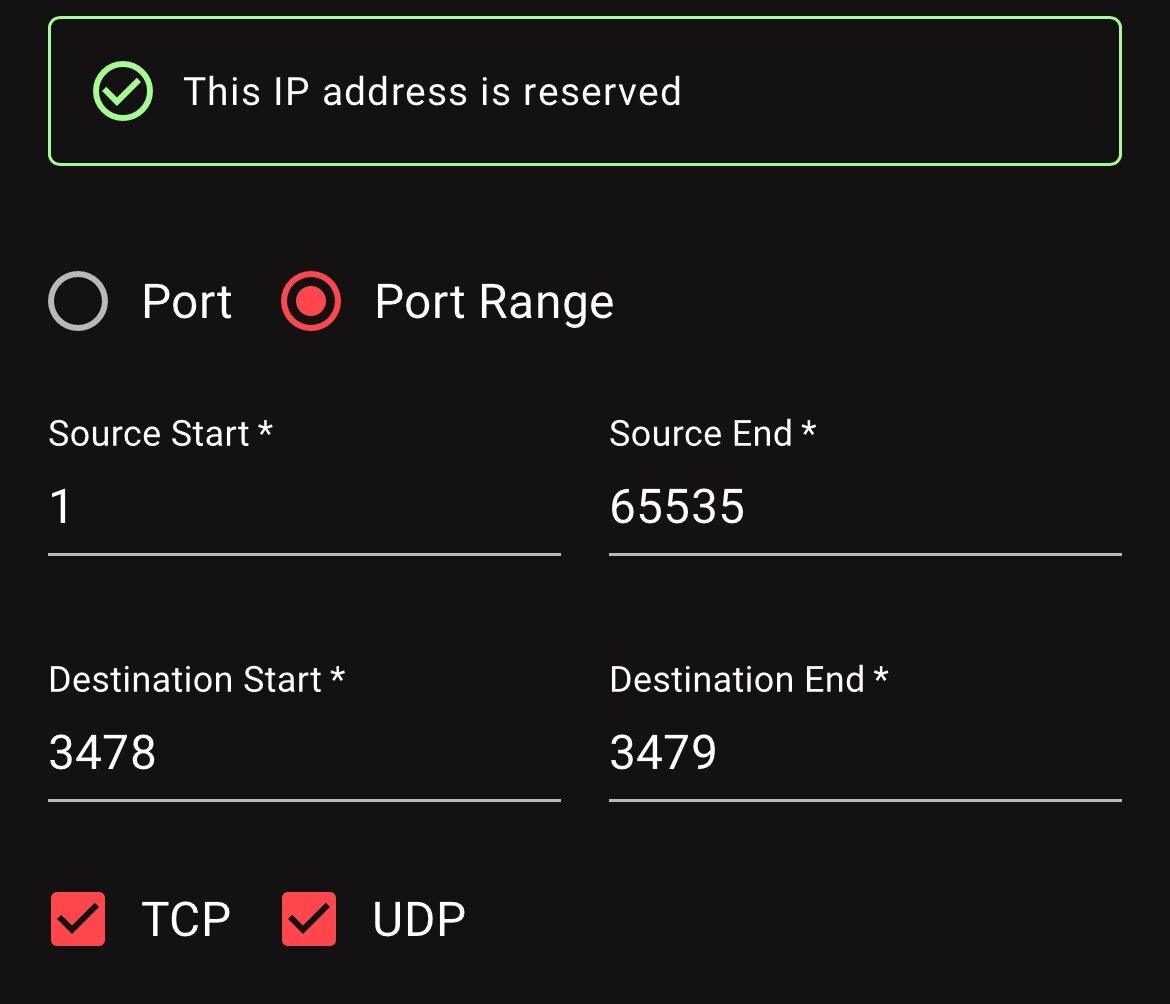The image size is (1170, 1004).
Task: Click the "Port" option label
Action: 187,301
